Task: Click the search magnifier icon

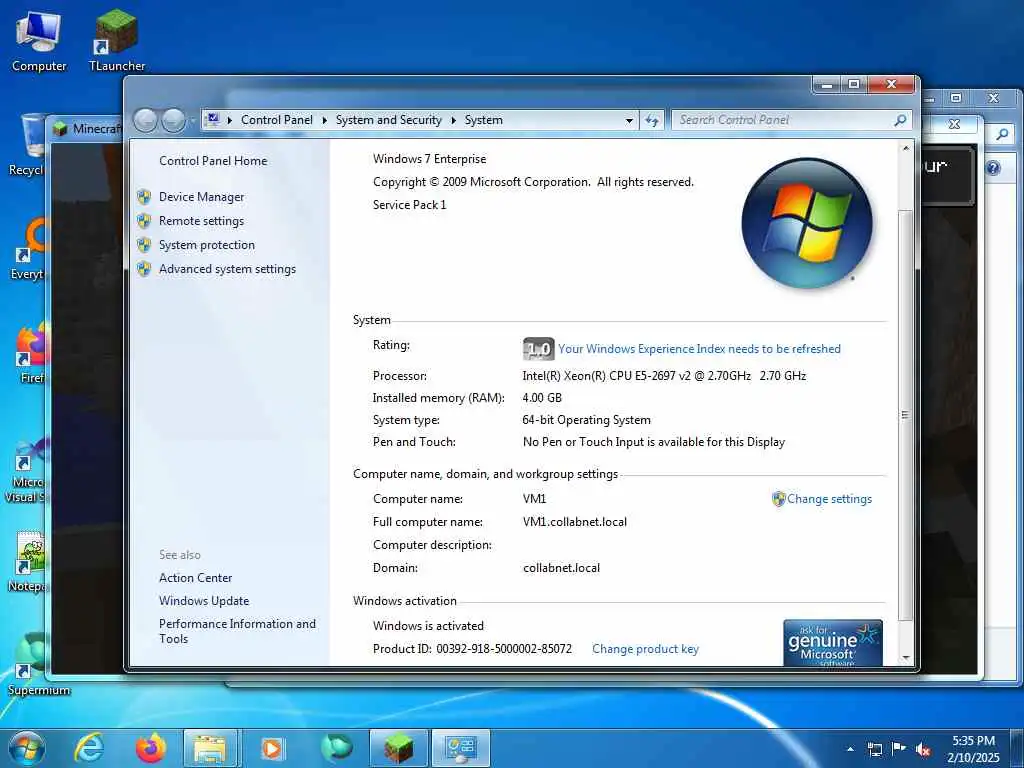Action: (901, 120)
